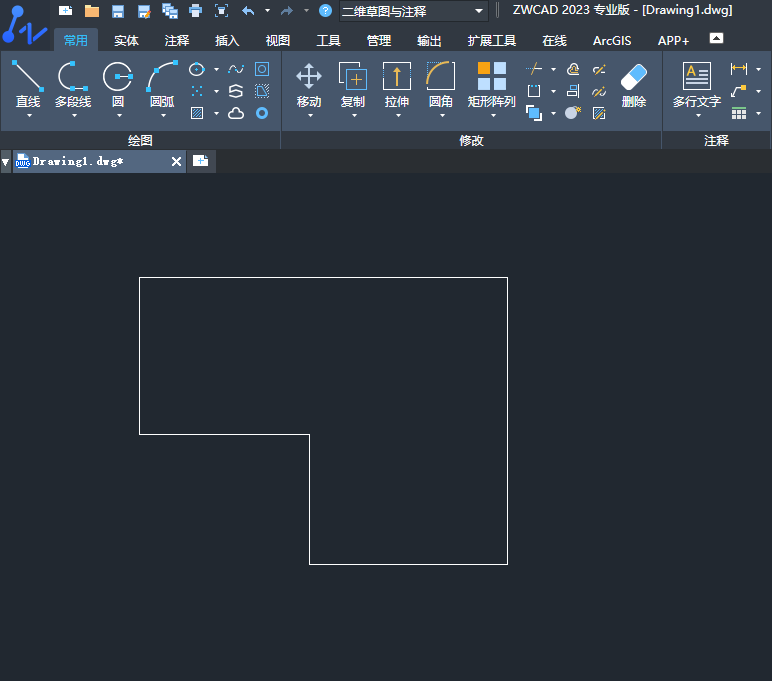
Task: Collapse the ribbon with the up-arrow button
Action: pos(716,38)
